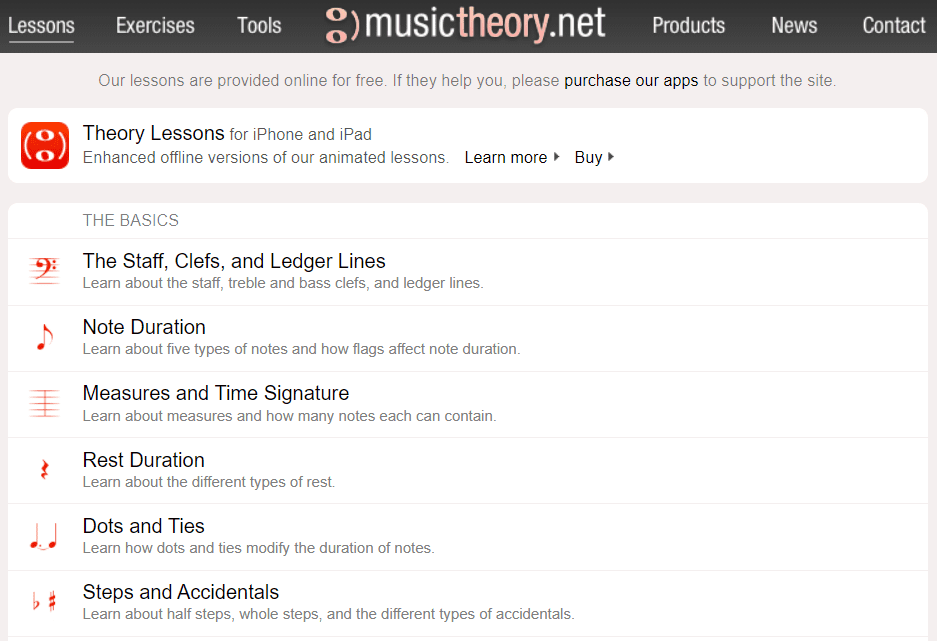Open The Staff, Clefs, and Ledger Lines lesson
Viewport: 937px width, 641px height.
(234, 260)
